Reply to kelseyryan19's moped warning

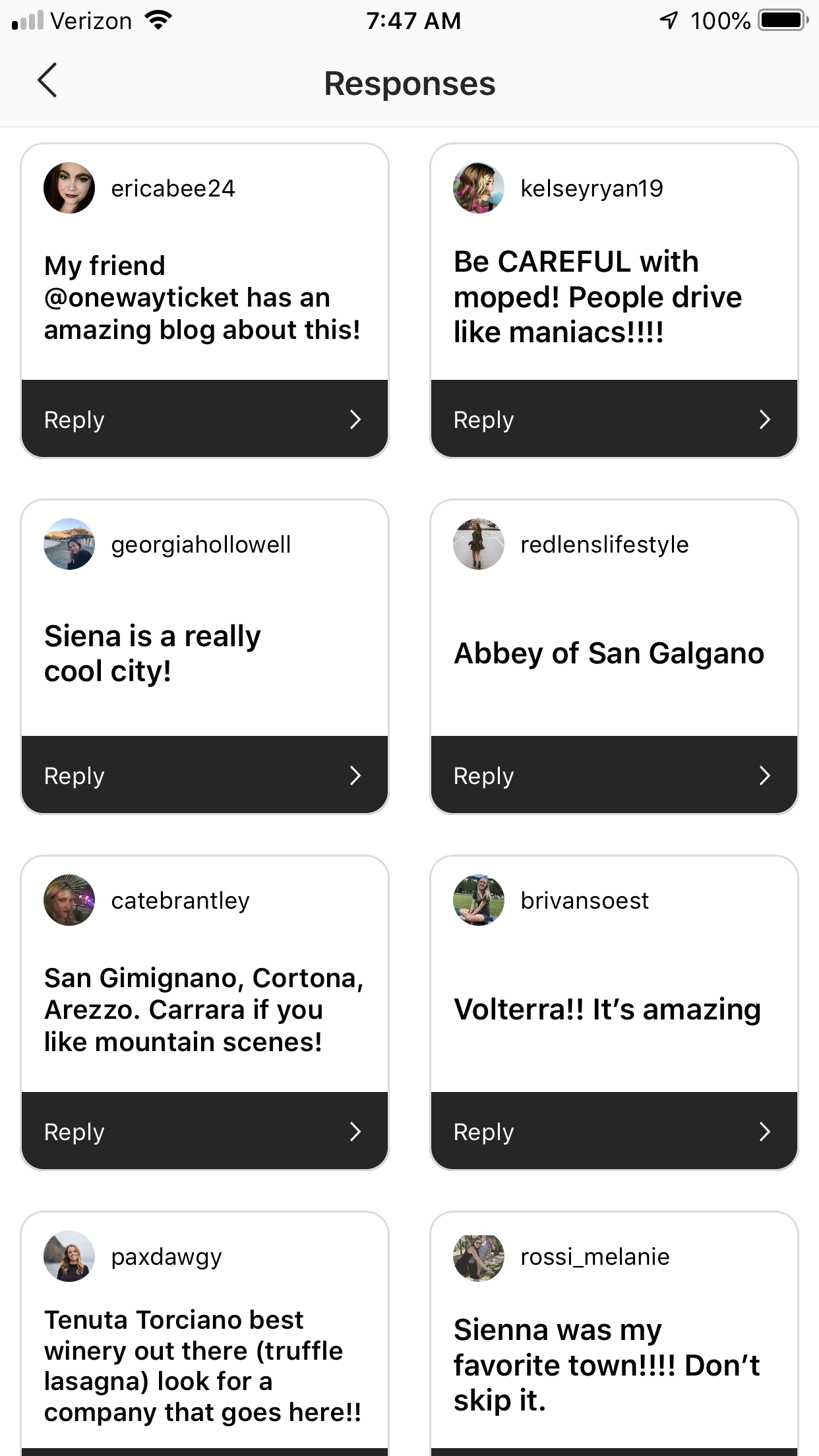614,419
